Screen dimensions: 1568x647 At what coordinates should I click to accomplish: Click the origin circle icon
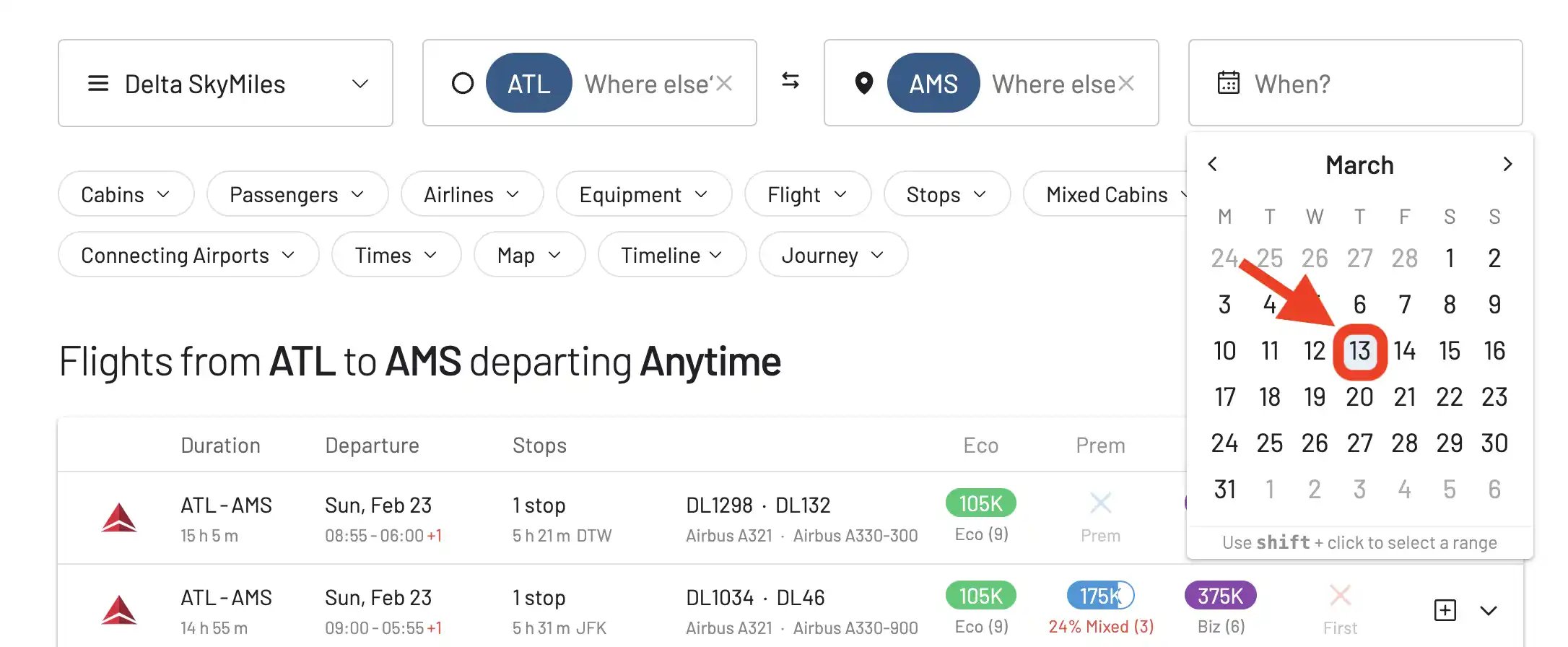[463, 84]
